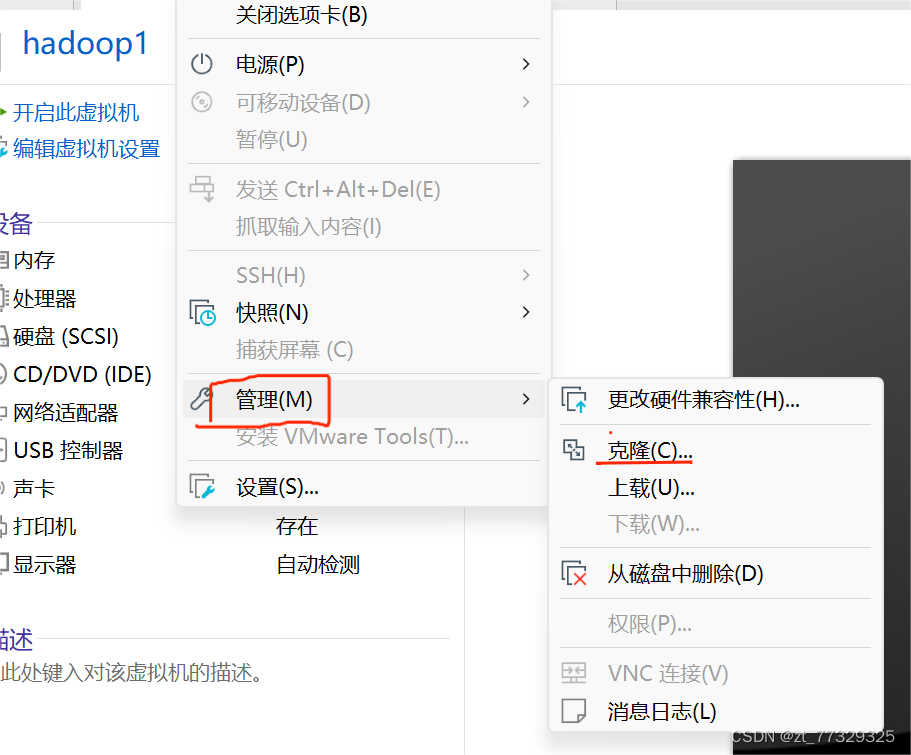Click the 自动检测 value for the display
The width and height of the screenshot is (911, 755).
pyautogui.click(x=318, y=564)
